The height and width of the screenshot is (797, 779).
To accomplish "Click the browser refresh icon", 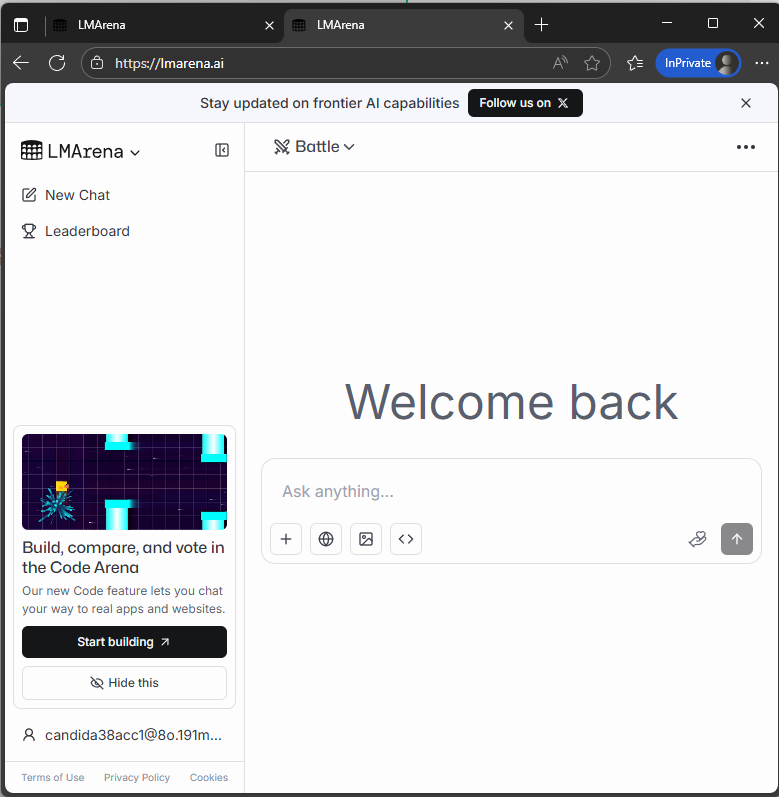I will pos(57,63).
